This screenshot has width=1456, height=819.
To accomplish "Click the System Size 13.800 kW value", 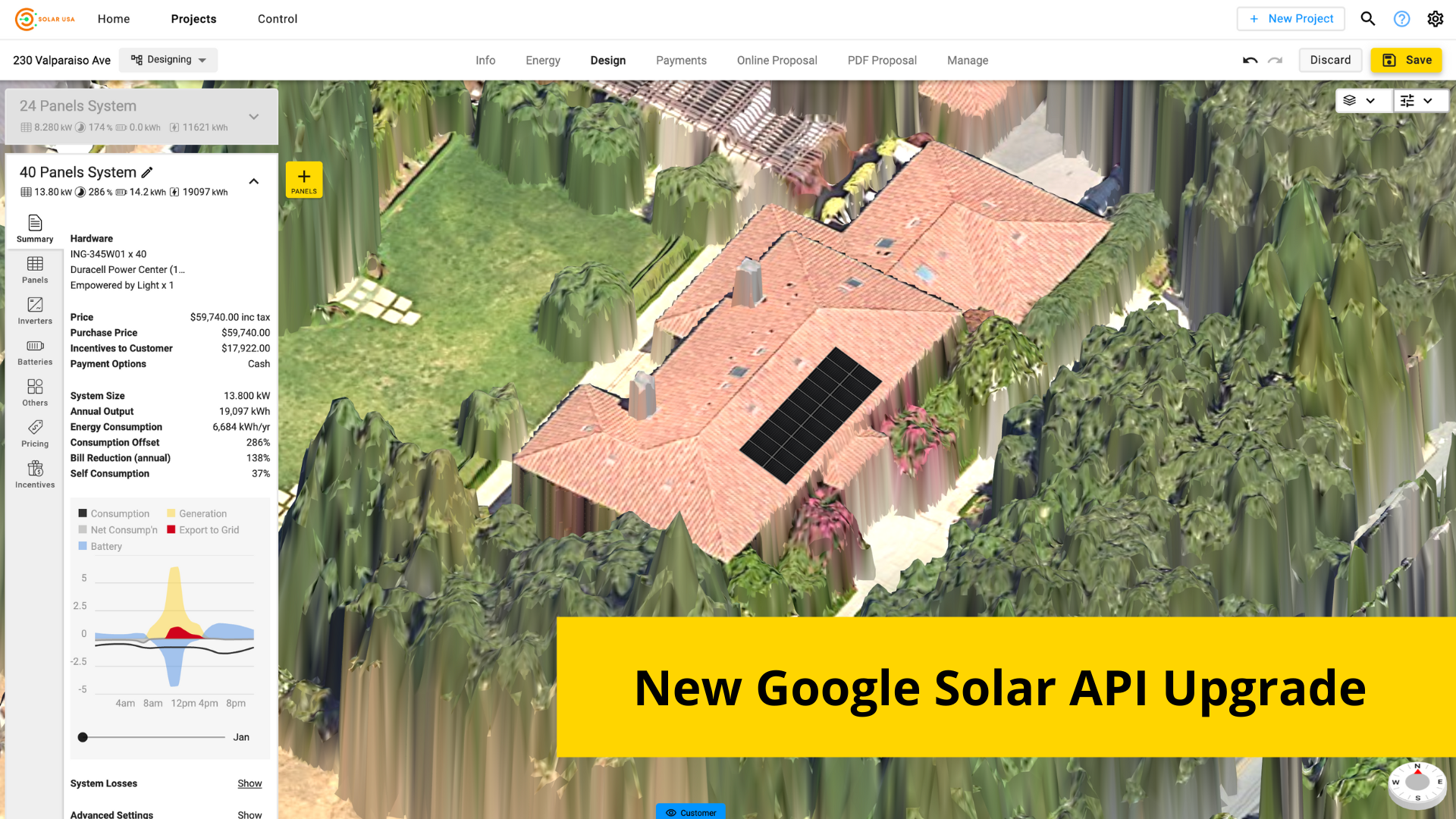I will click(x=246, y=396).
